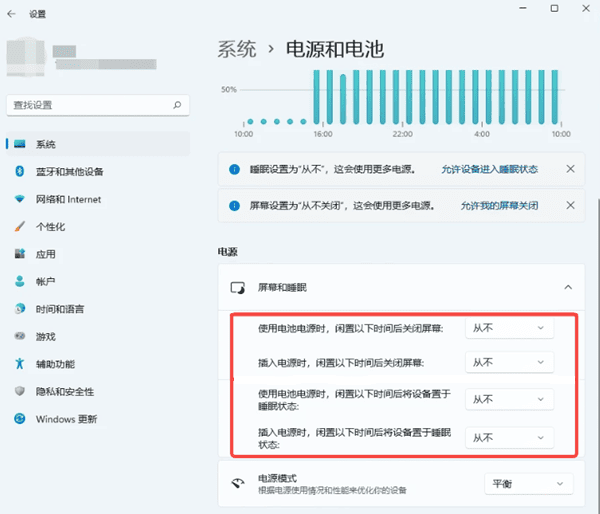The width and height of the screenshot is (600, 514).
Task: Open 应用 settings
Action: click(x=98, y=254)
